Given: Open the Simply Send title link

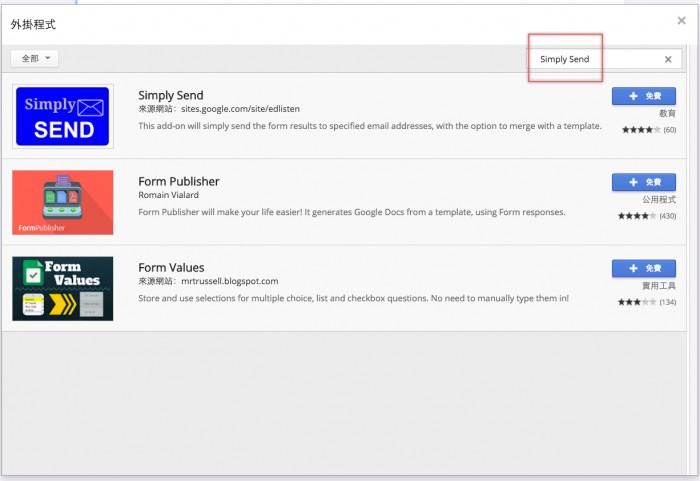Looking at the screenshot, I should click(170, 96).
